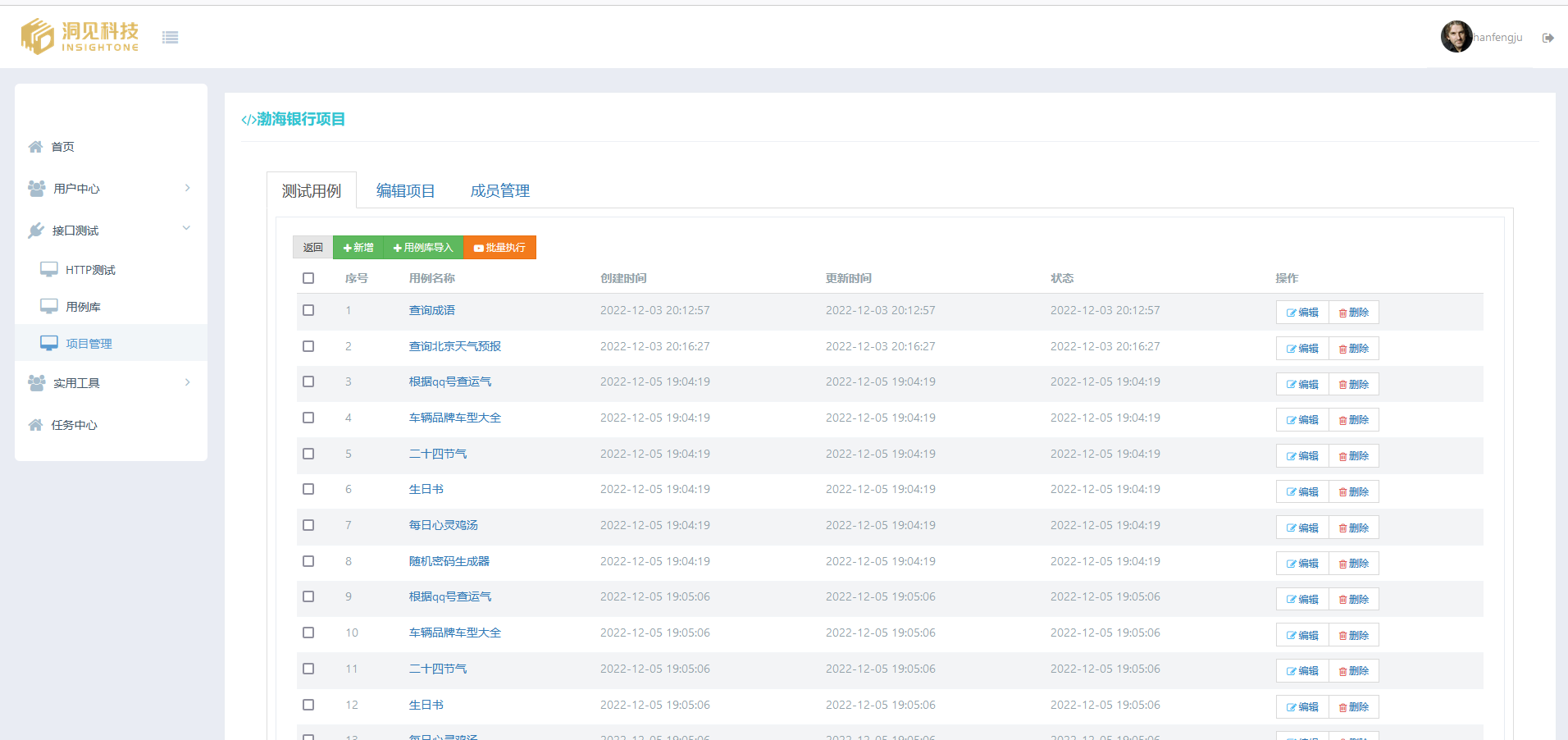Open the 随机密码生成器 test case link
The width and height of the screenshot is (1568, 740).
(449, 561)
